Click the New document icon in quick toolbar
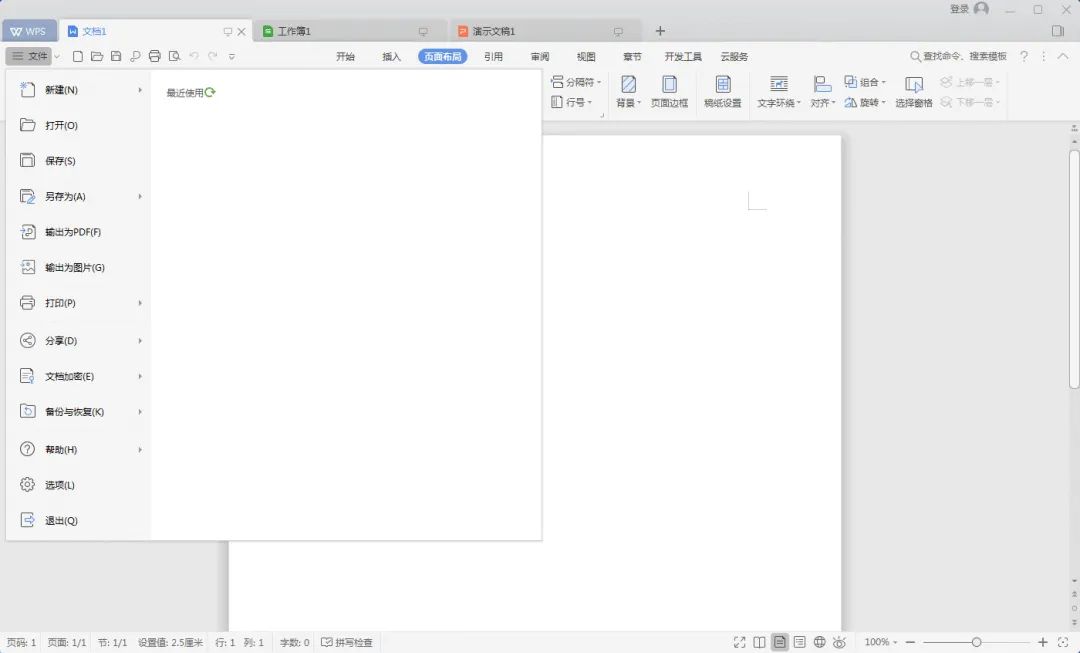Viewport: 1080px width, 653px height. pyautogui.click(x=78, y=56)
